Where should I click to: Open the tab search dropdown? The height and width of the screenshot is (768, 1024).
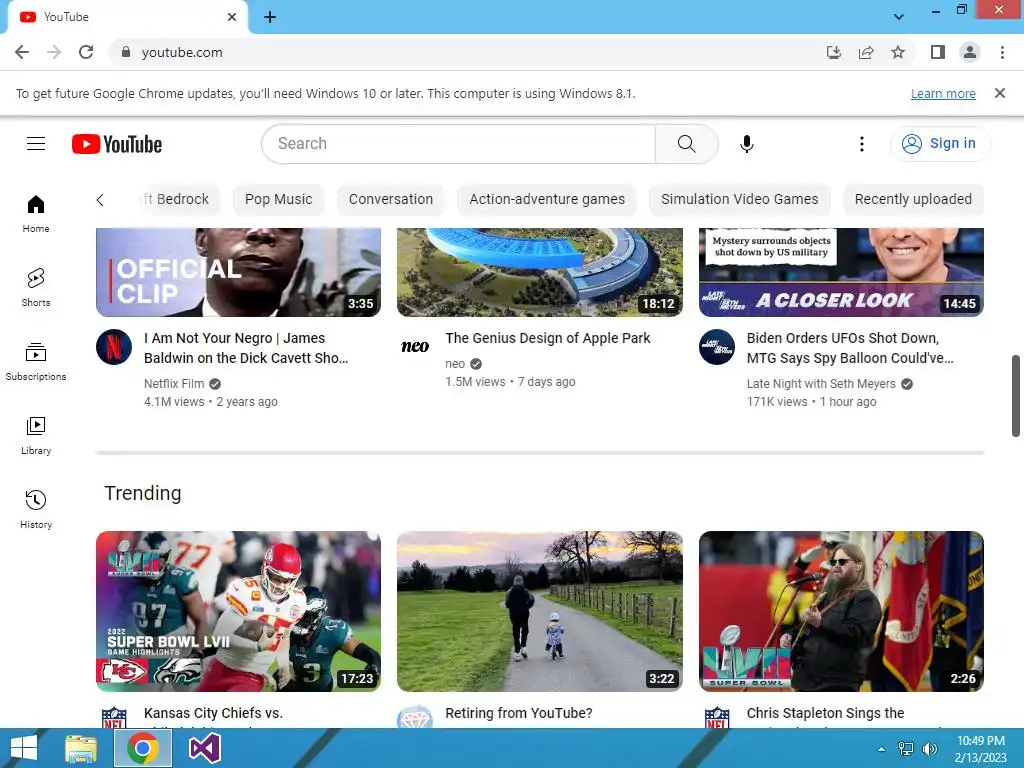pyautogui.click(x=899, y=17)
